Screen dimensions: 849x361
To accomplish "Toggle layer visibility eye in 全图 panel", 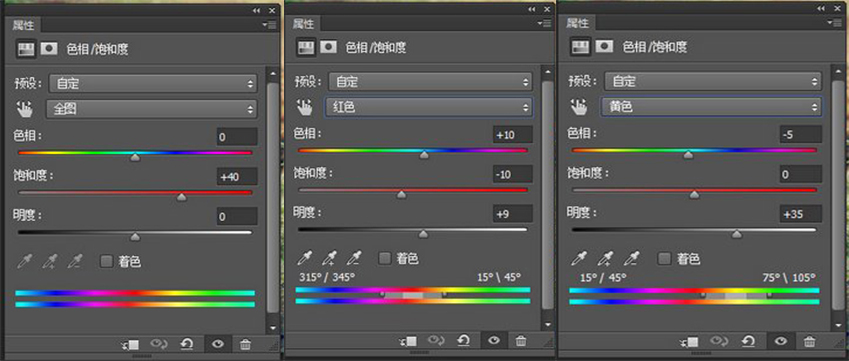I will tap(218, 344).
